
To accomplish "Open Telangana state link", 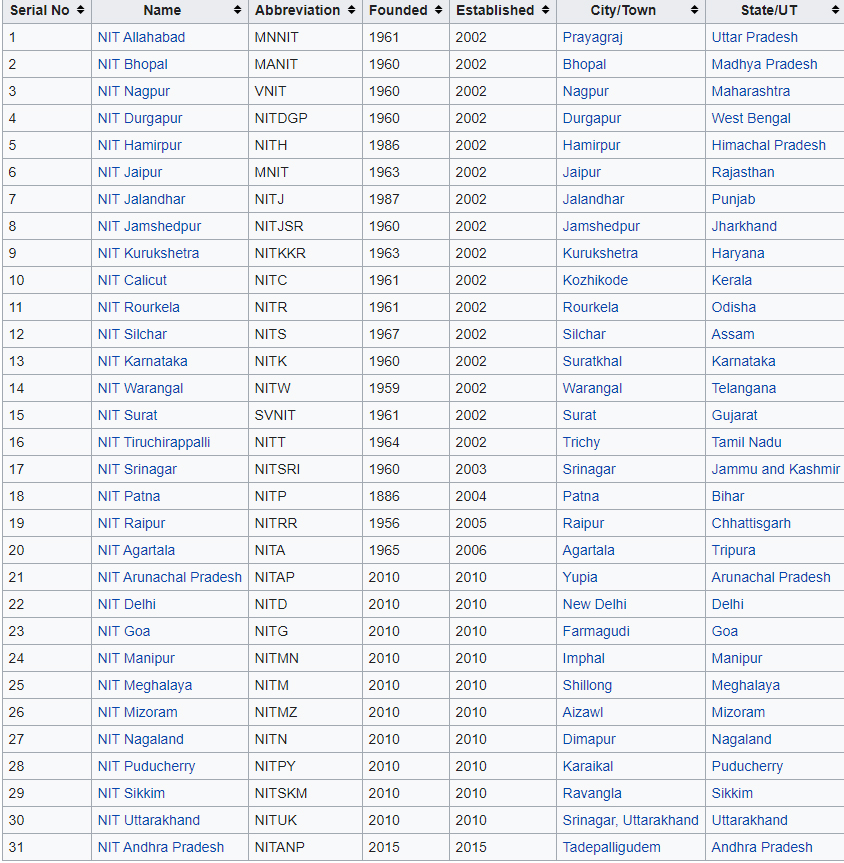I will point(744,388).
